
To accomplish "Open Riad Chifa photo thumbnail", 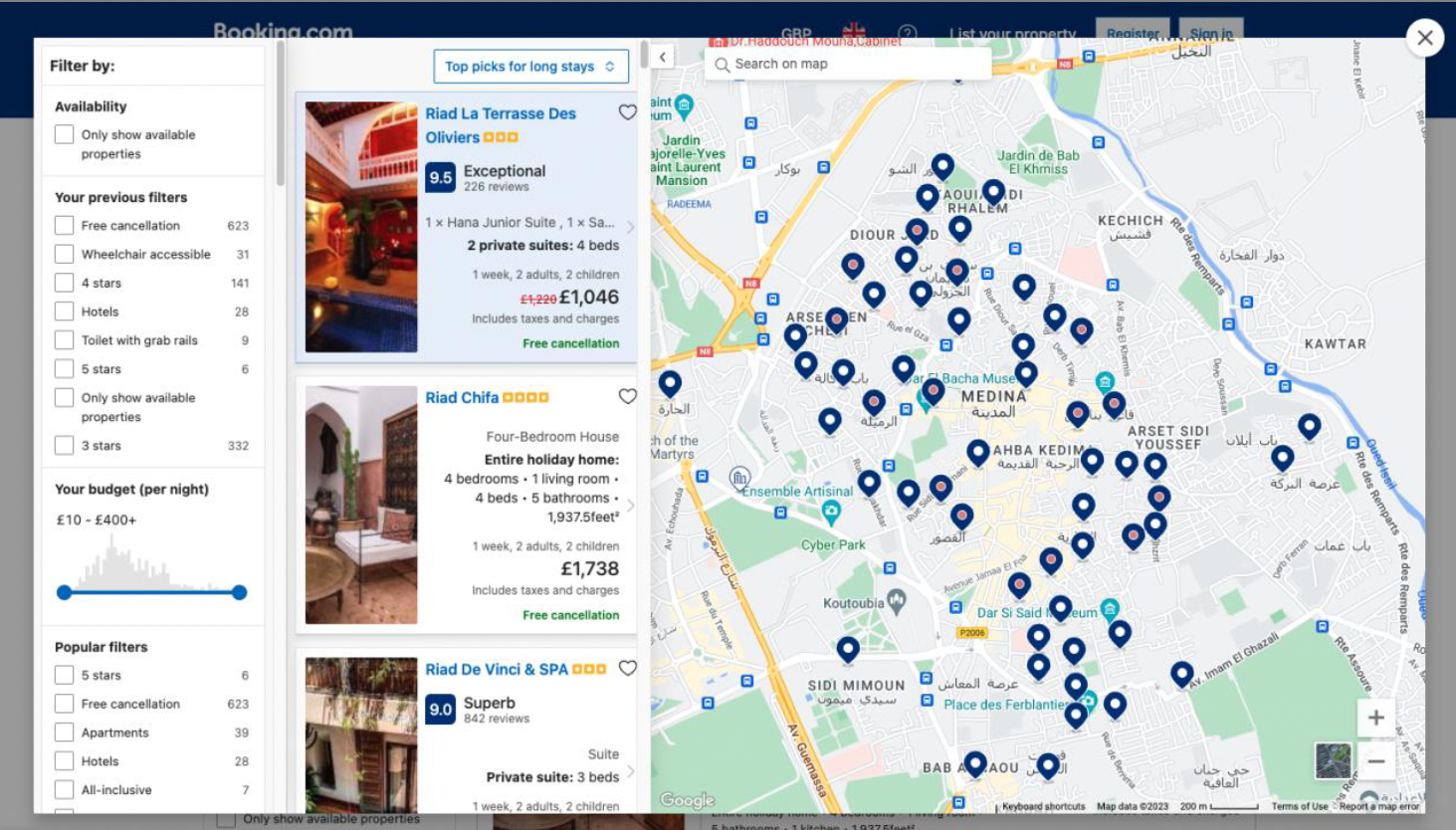I will click(361, 506).
